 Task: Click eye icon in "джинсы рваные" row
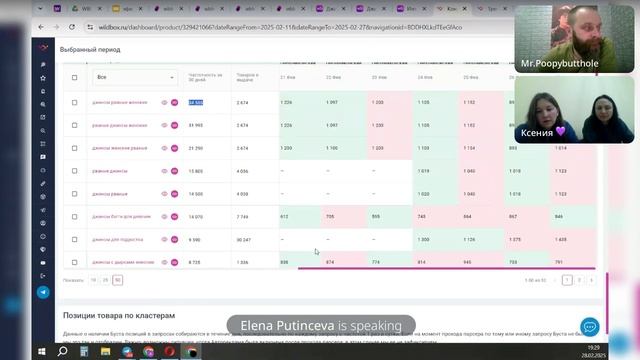coord(164,194)
